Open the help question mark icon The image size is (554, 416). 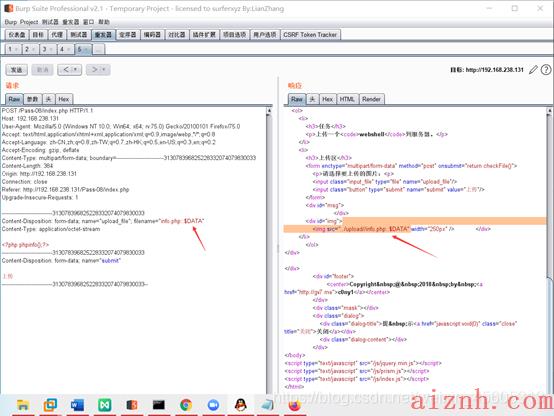[x=546, y=70]
